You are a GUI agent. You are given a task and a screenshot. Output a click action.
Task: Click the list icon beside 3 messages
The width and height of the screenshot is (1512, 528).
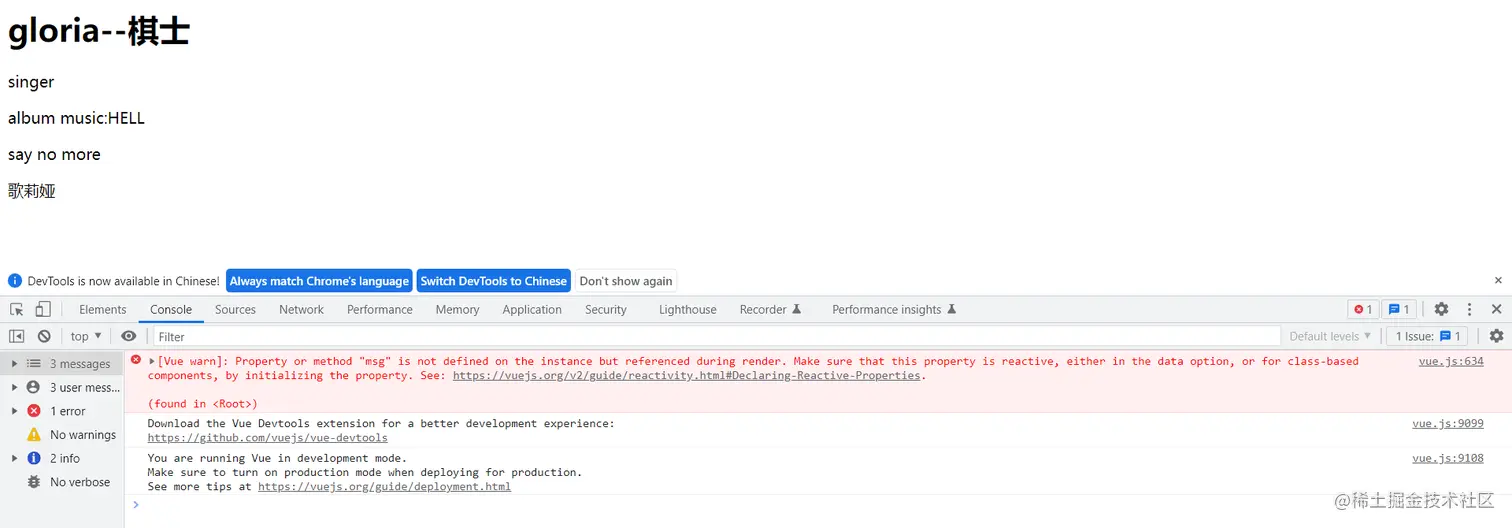tap(34, 364)
